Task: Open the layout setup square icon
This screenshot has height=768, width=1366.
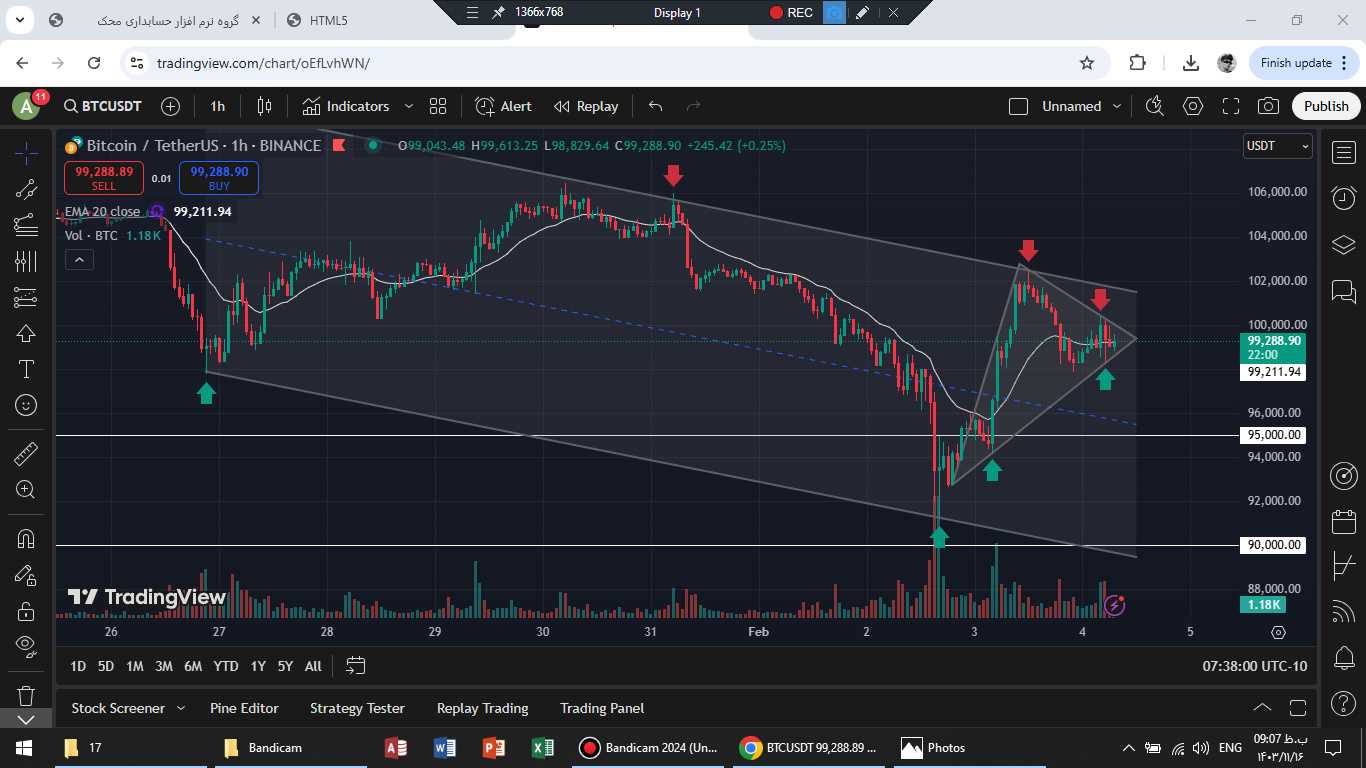Action: pos(1018,106)
